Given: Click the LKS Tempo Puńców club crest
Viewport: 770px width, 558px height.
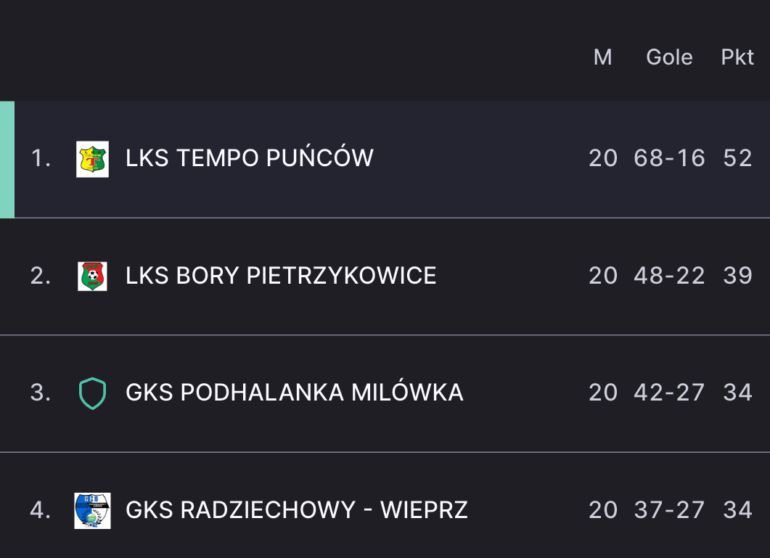Looking at the screenshot, I should 92,159.
